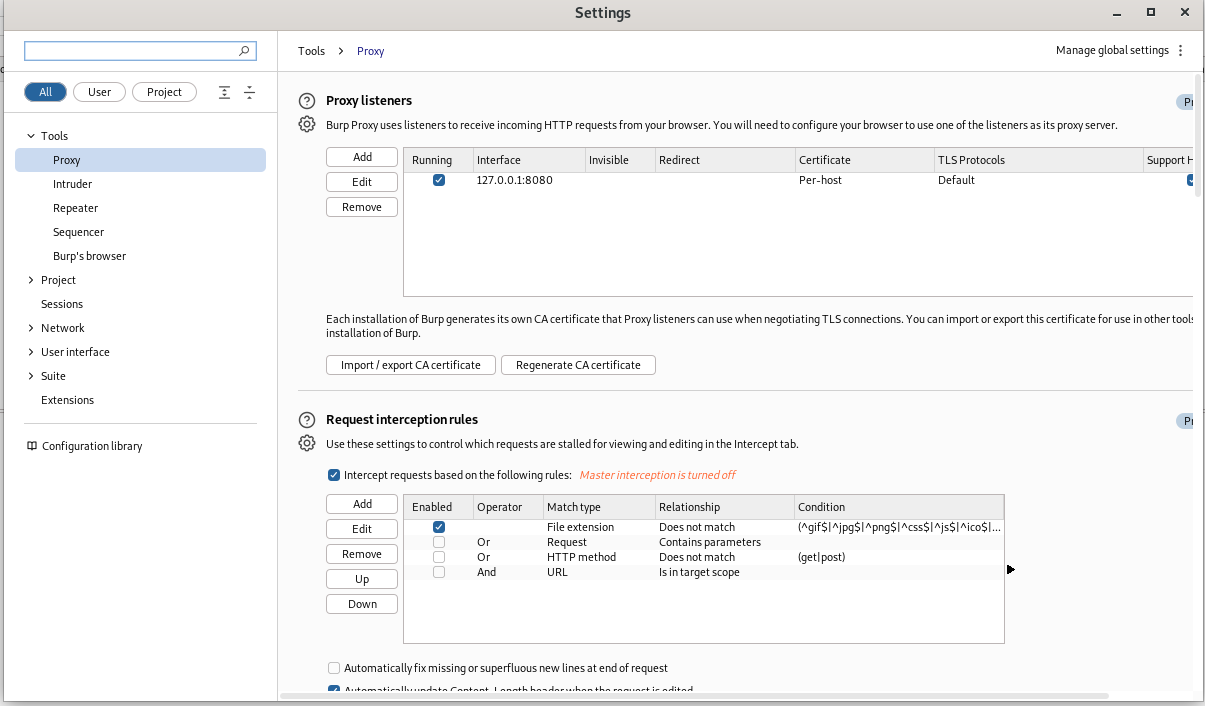This screenshot has height=706, width=1205.
Task: Click Import / export CA certificate
Action: (x=411, y=365)
